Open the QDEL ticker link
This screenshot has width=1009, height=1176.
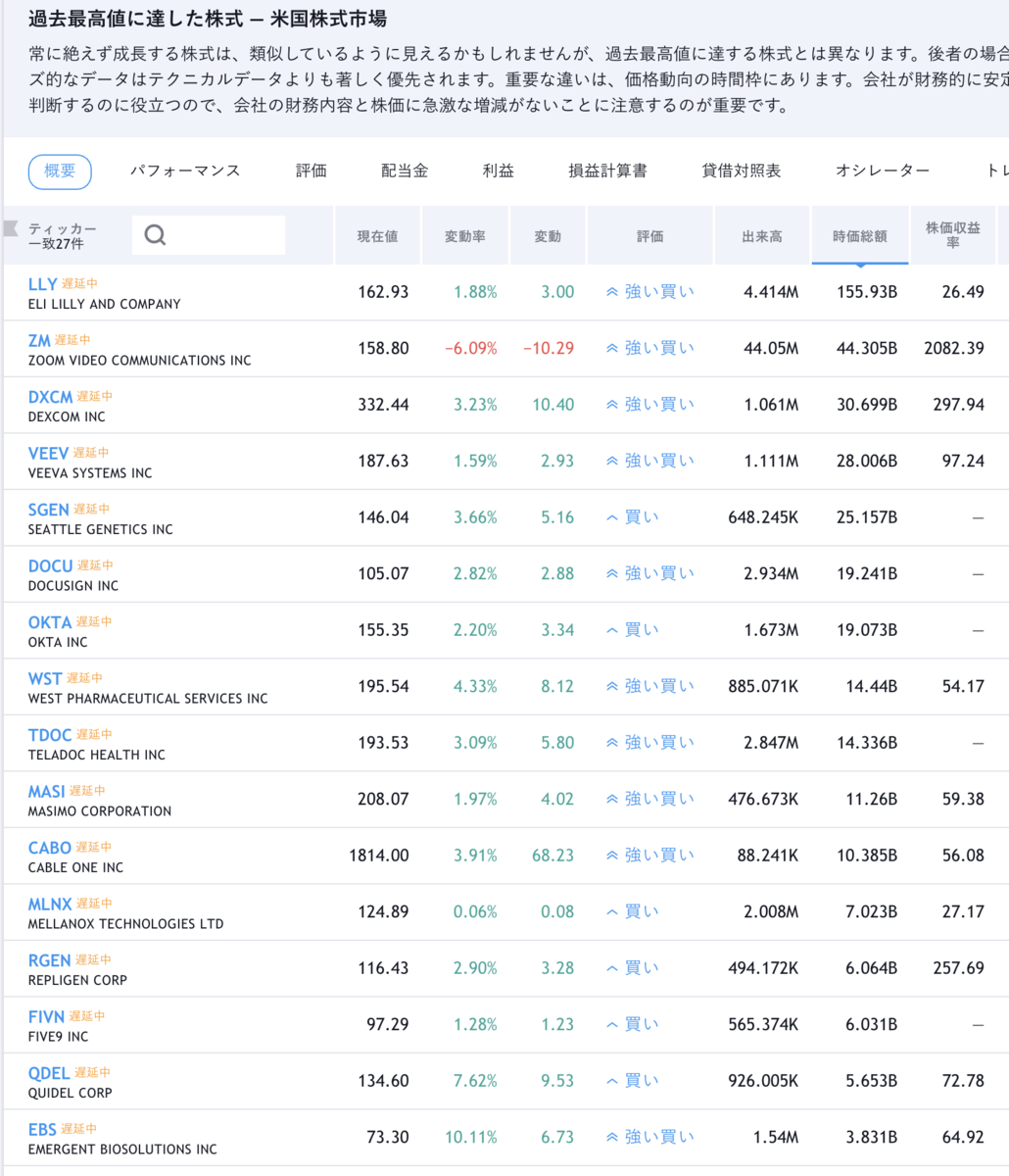49,1073
